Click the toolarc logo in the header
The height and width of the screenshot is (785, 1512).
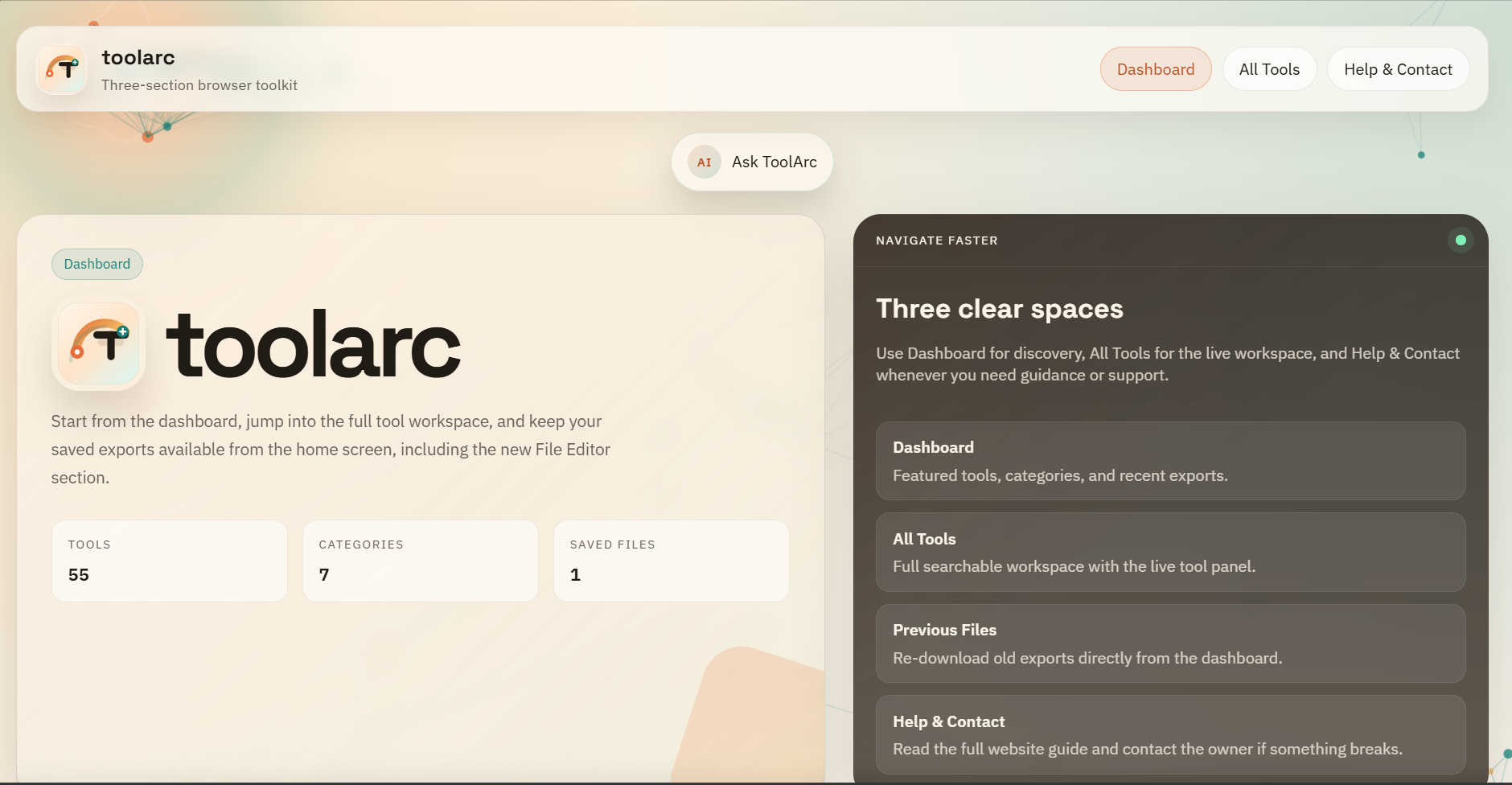(x=62, y=69)
